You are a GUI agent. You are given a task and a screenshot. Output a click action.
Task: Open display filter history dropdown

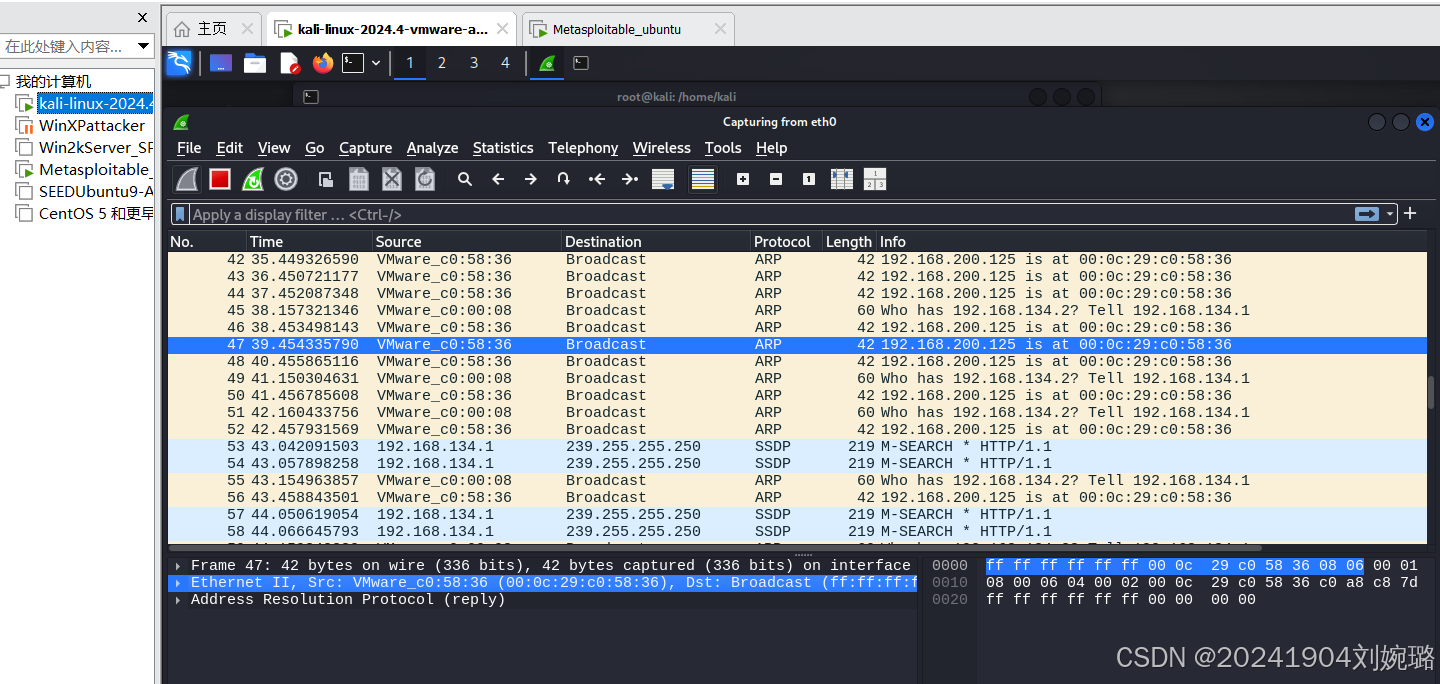click(1390, 214)
